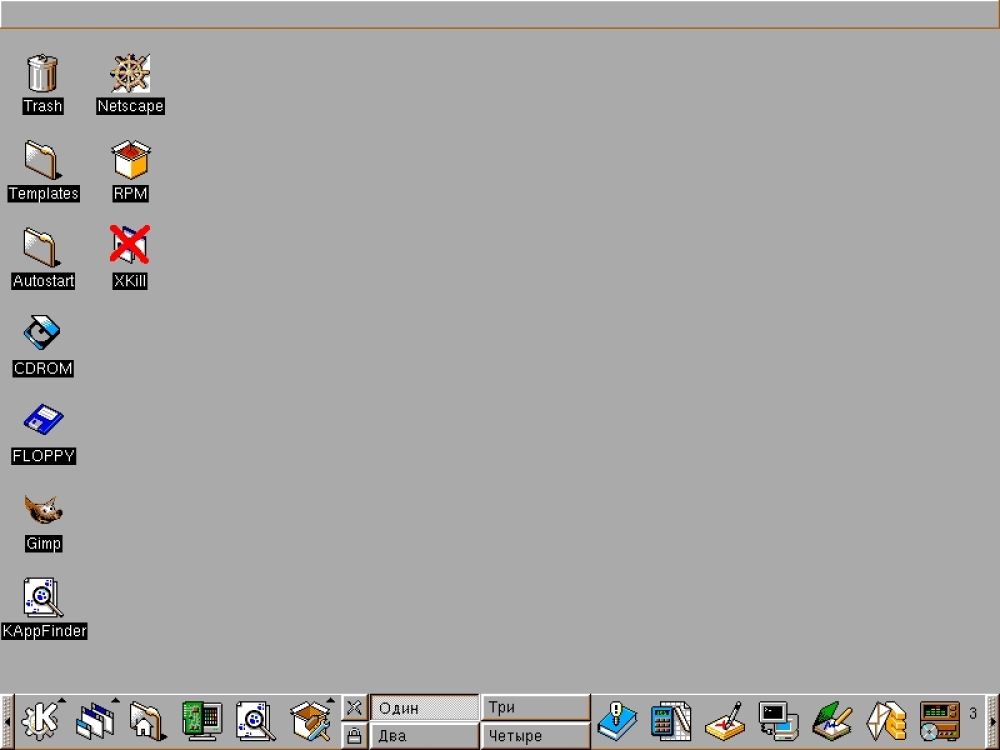
Task: Open the Utilities toolbox menu in panel
Action: (x=311, y=721)
